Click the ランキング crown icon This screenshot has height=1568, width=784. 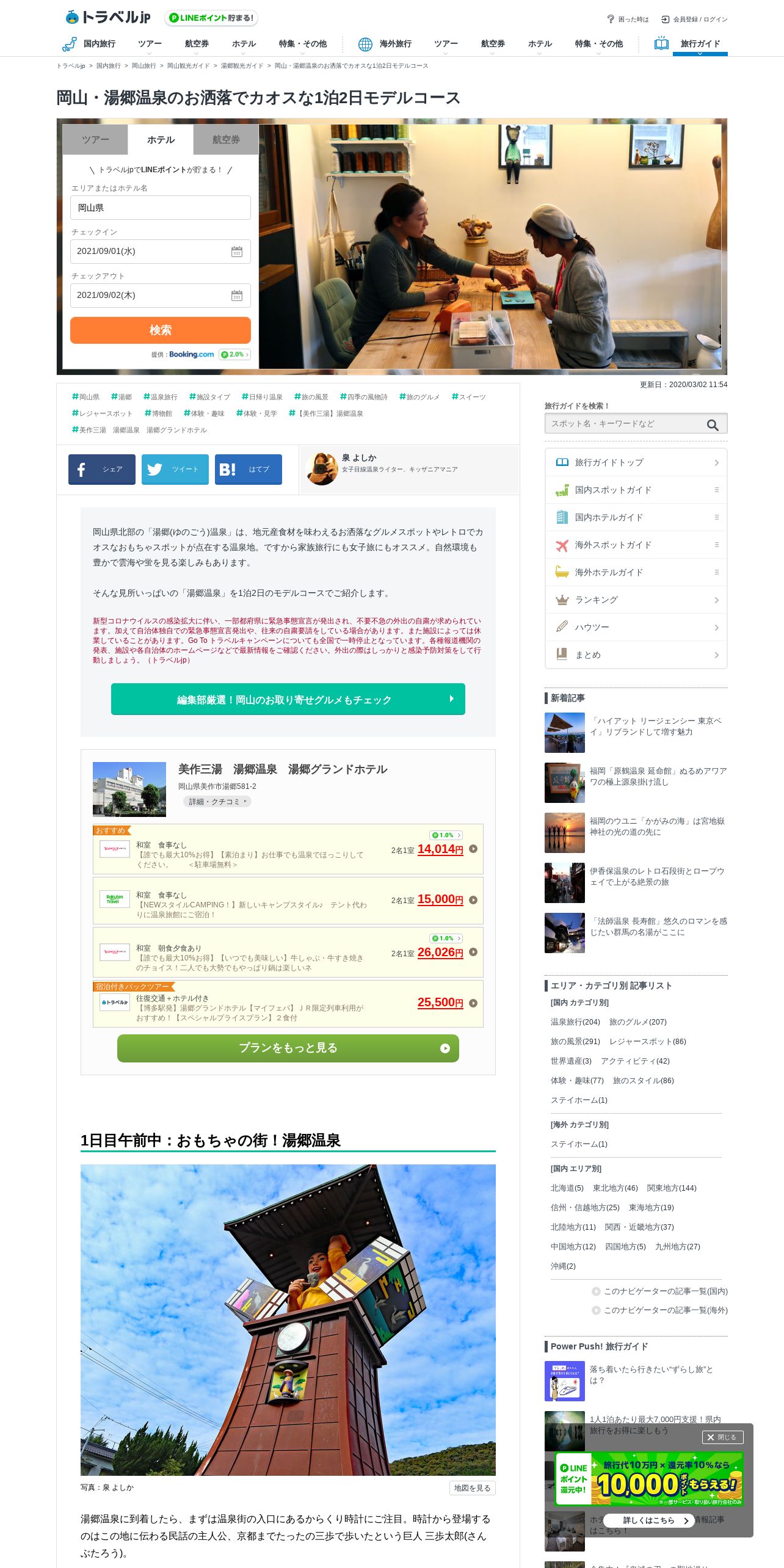point(562,600)
